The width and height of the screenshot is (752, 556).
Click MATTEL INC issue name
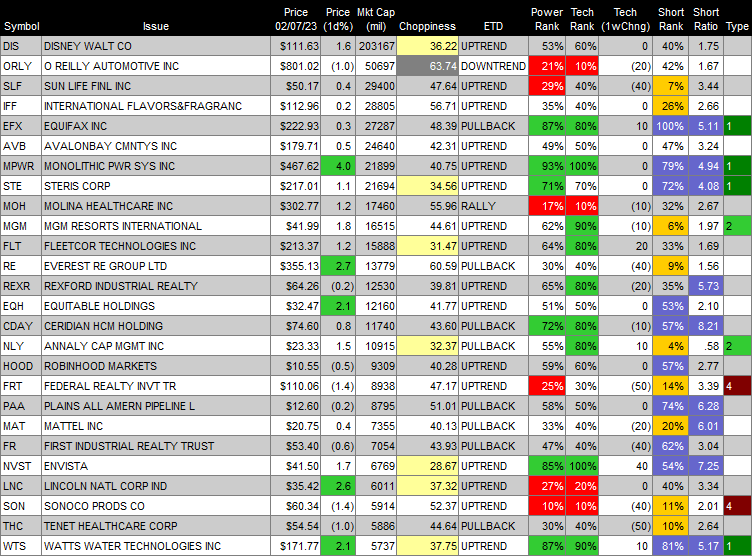pyautogui.click(x=73, y=426)
